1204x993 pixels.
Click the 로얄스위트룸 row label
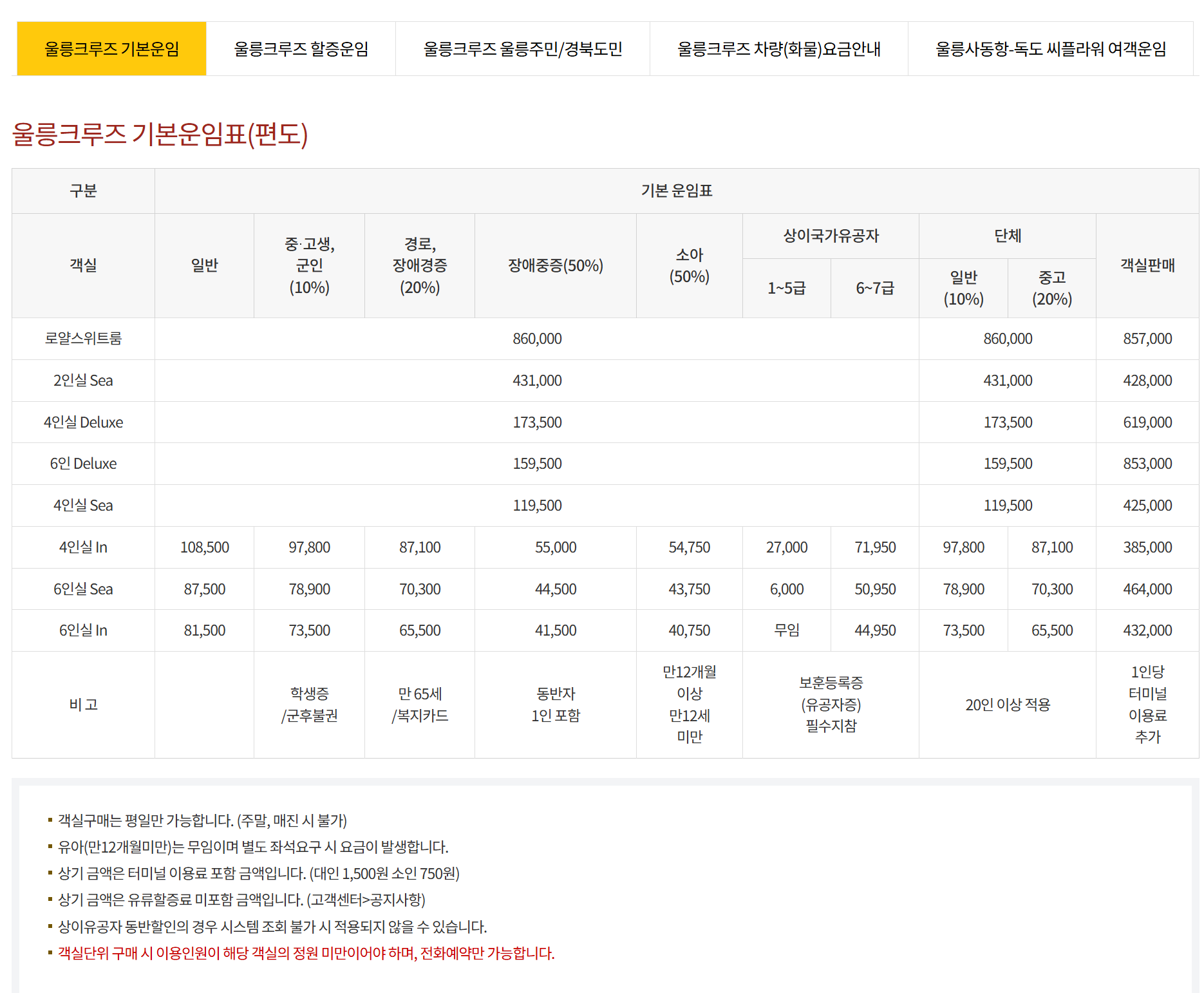(x=83, y=339)
